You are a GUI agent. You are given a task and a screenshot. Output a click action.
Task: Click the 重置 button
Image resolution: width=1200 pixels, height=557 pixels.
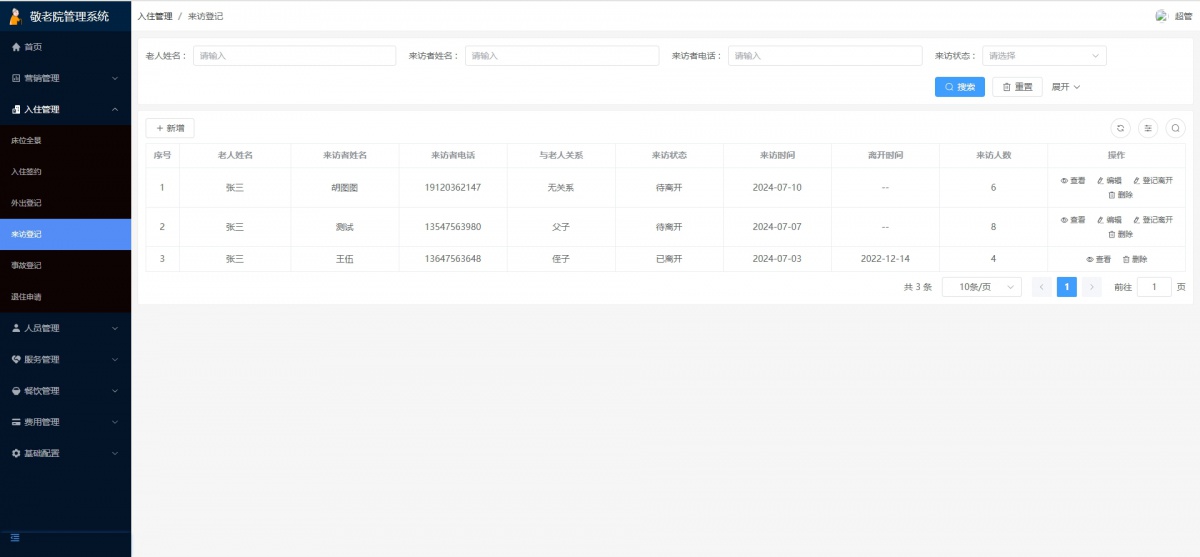1018,87
